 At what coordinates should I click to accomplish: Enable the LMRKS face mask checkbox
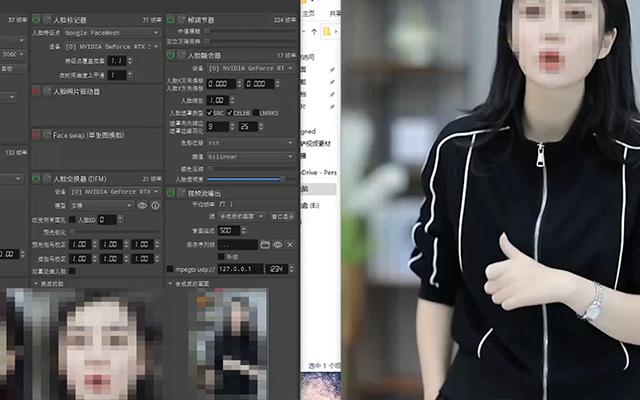256,113
